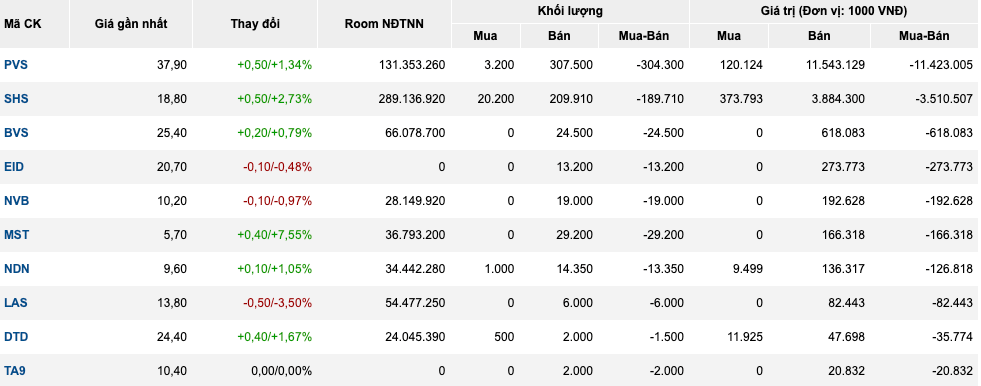981x386 pixels.
Task: Open the TA9 stock ticker link
Action: [15, 370]
